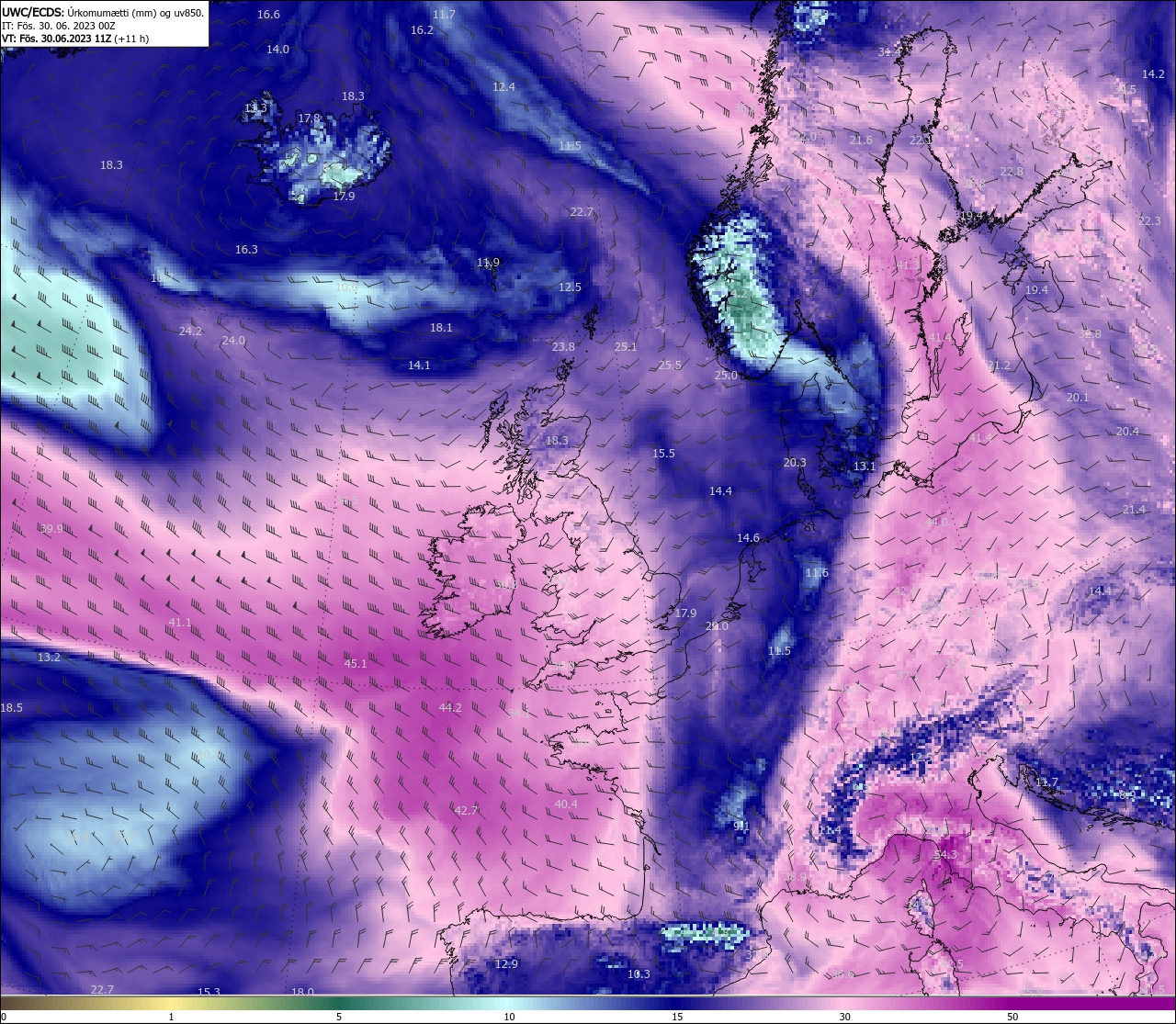The image size is (1176, 1024).
Task: Click the colour scale tick label 30
Action: pos(844,1017)
